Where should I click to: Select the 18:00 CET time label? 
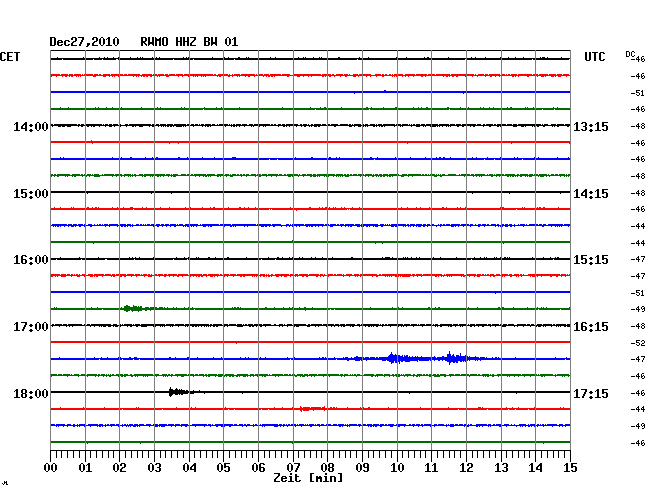(31, 393)
